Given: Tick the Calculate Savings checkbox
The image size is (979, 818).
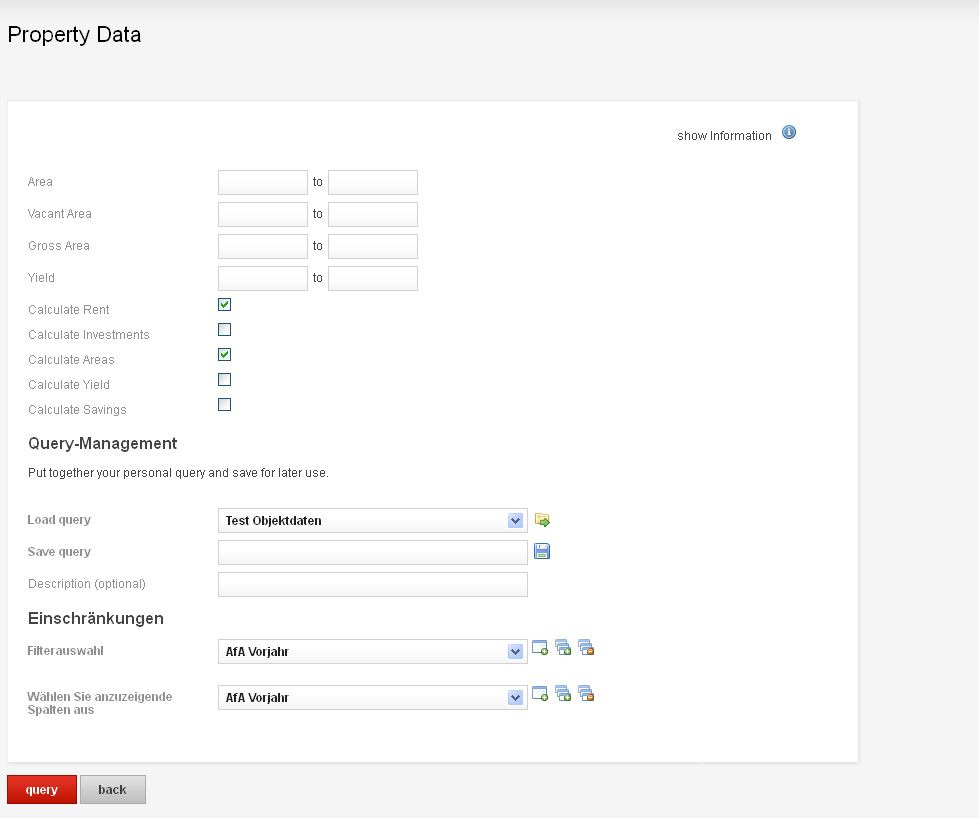Looking at the screenshot, I should click(225, 405).
